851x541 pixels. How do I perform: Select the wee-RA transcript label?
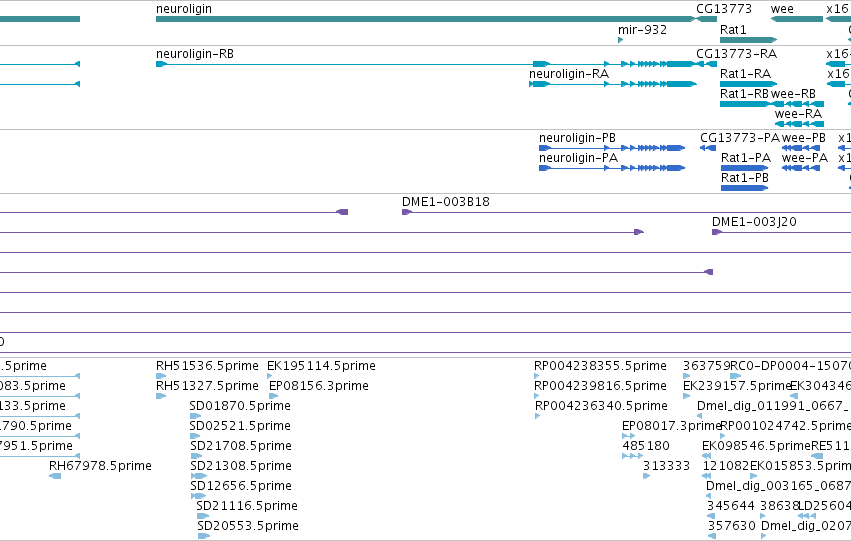coord(798,114)
